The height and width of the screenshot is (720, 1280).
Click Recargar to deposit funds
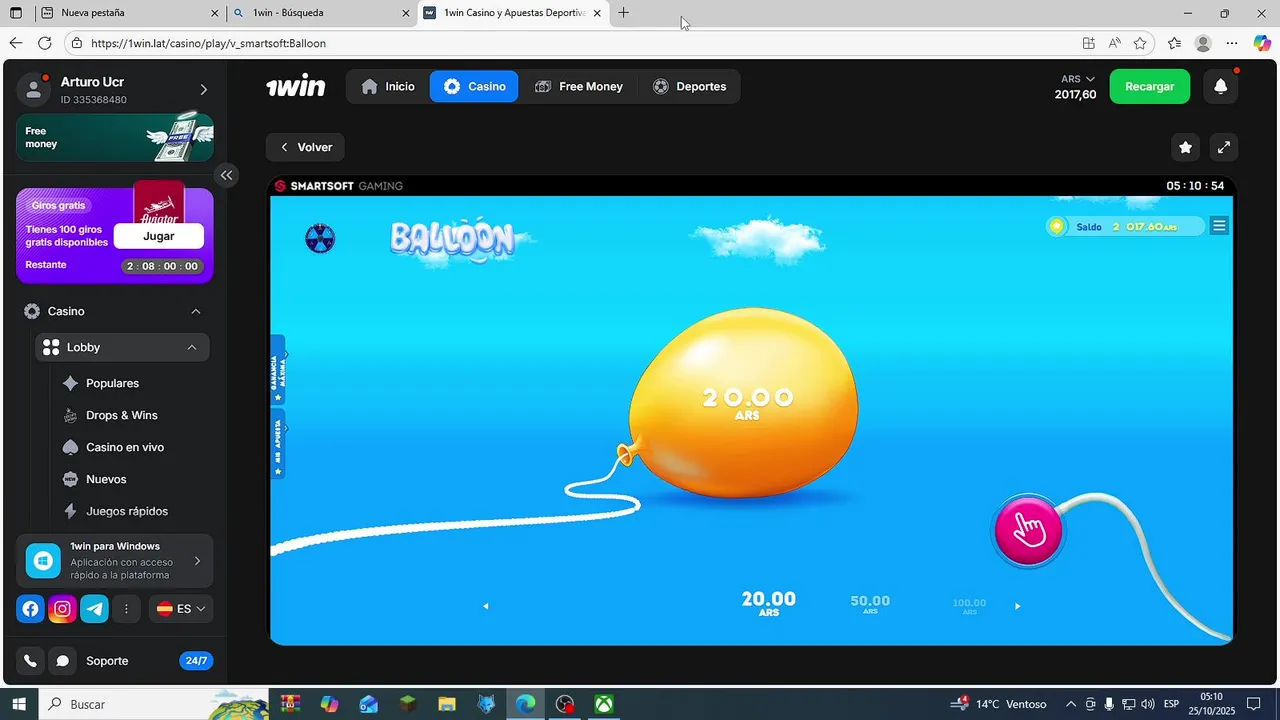[x=1150, y=86]
